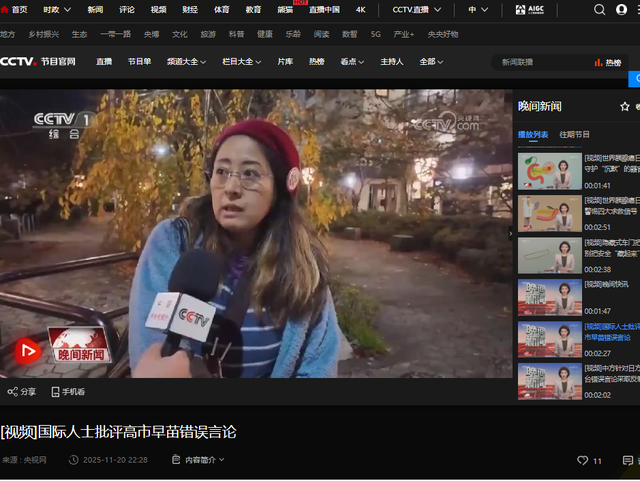640x481 pixels.
Task: Open highlighted playlist thumbnail with duration 00:02:27
Action: pos(550,340)
